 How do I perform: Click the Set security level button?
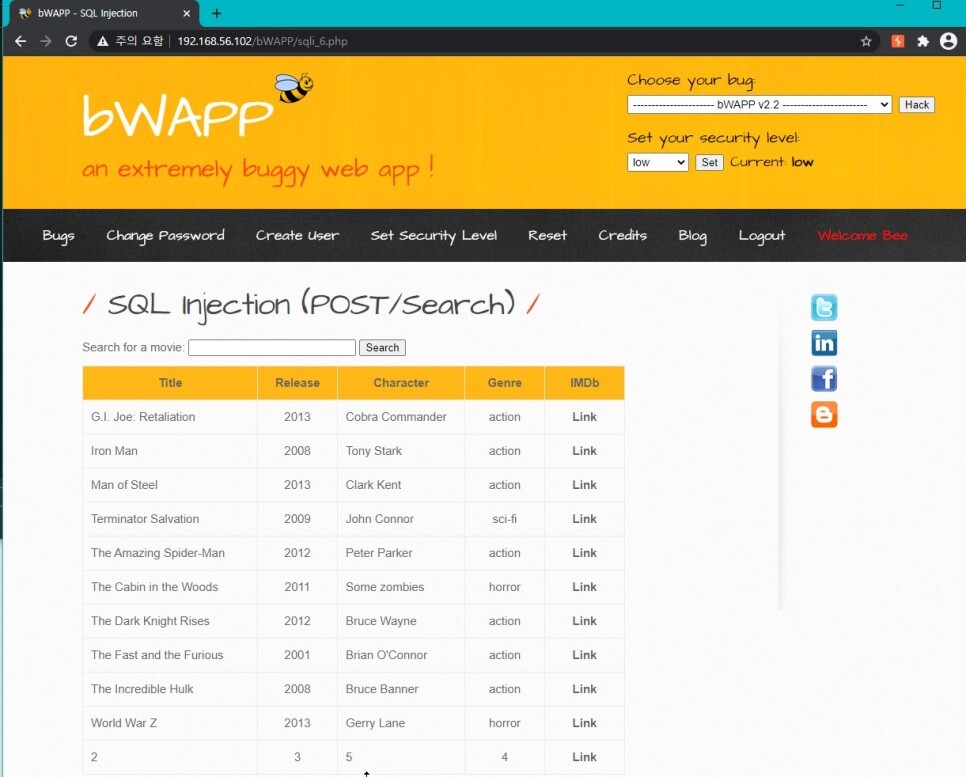click(709, 163)
